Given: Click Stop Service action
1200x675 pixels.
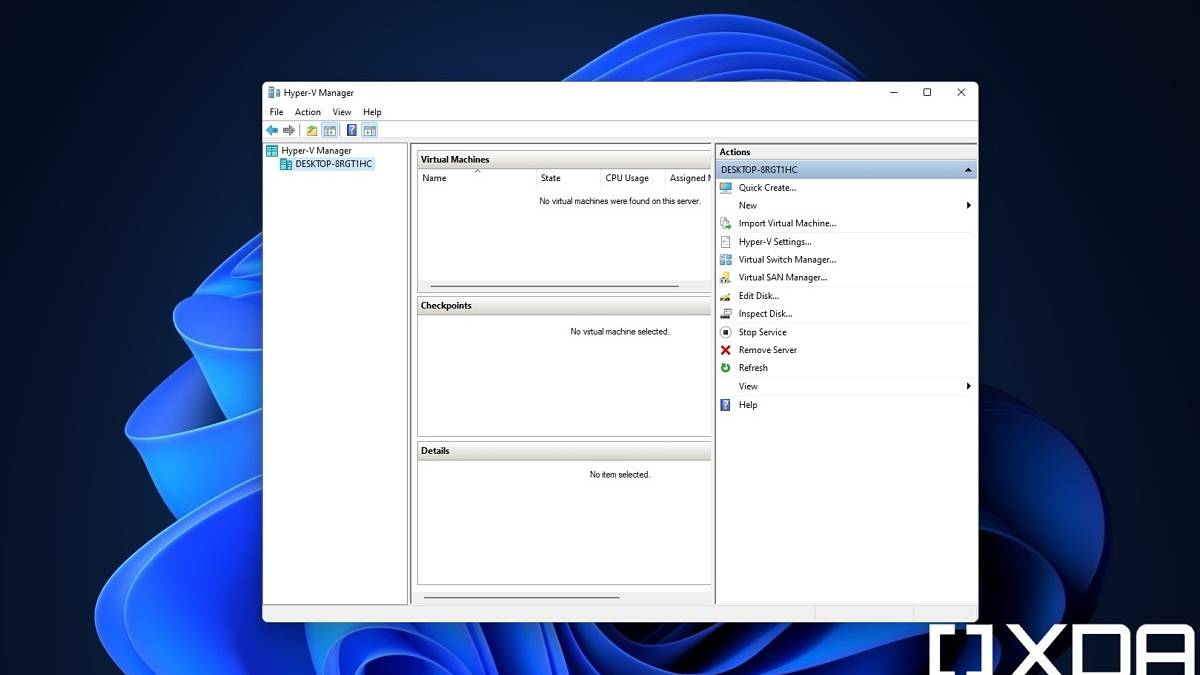Looking at the screenshot, I should tap(762, 332).
